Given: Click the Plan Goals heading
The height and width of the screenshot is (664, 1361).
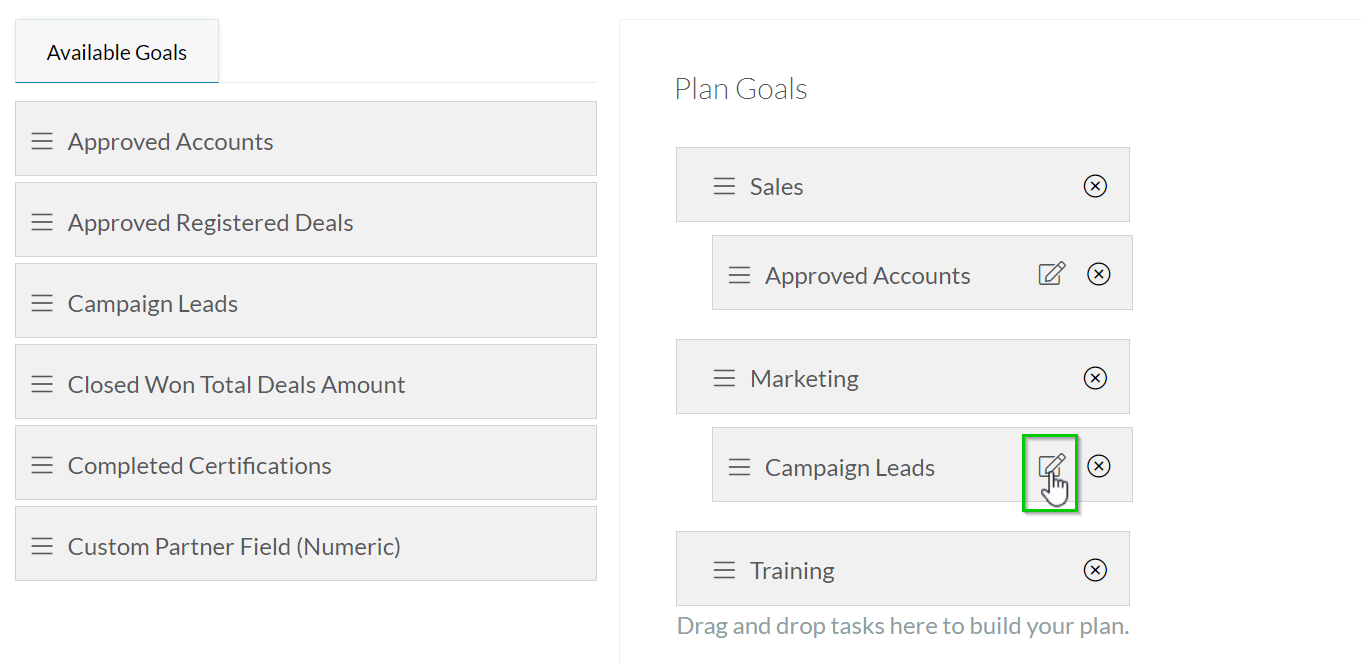Looking at the screenshot, I should 740,88.
